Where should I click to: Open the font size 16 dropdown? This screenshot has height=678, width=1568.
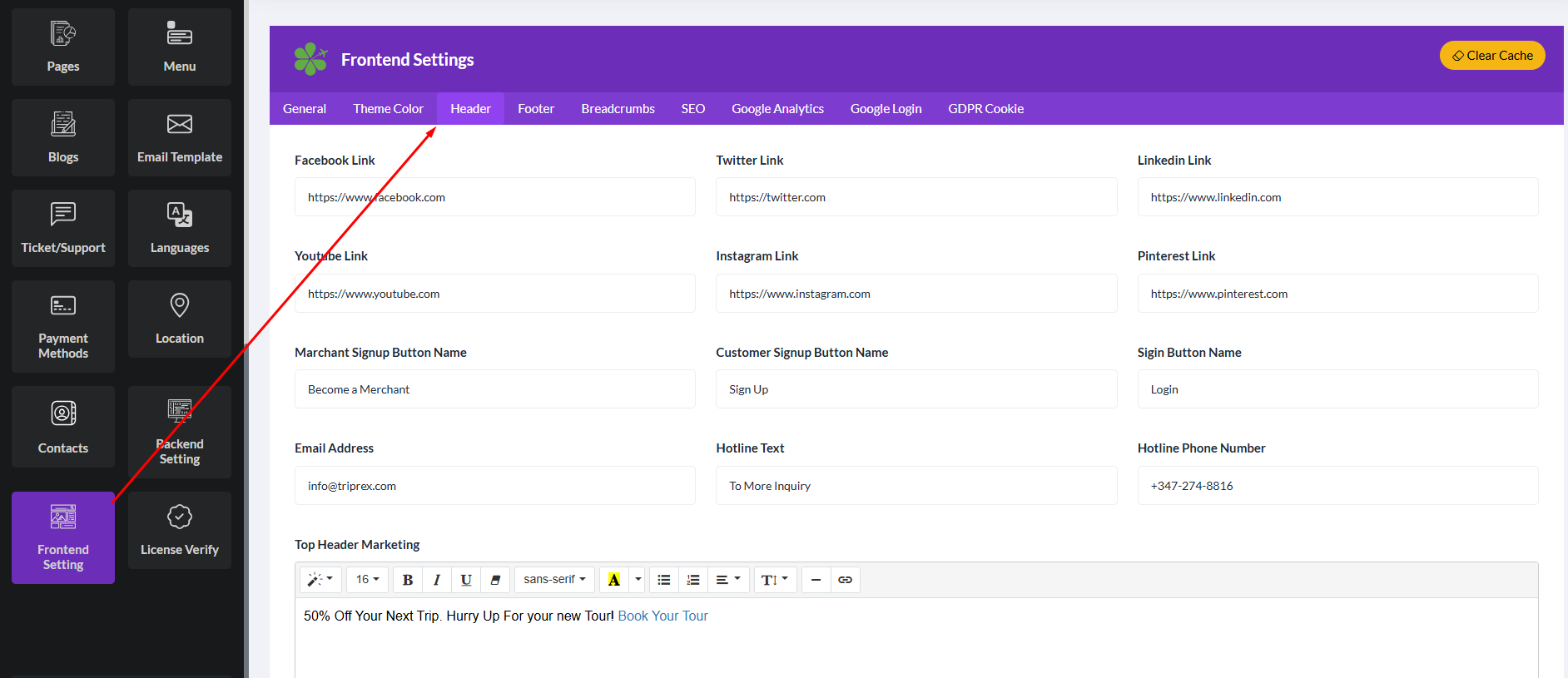(367, 580)
